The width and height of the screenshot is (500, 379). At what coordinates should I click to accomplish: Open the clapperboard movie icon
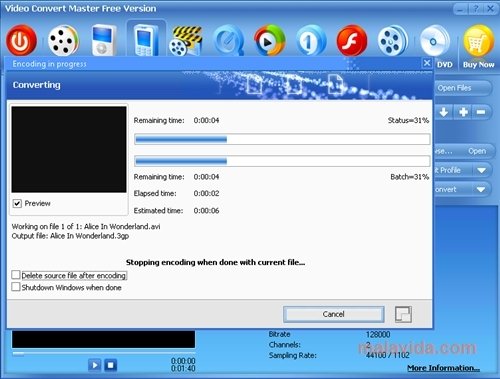tap(185, 41)
